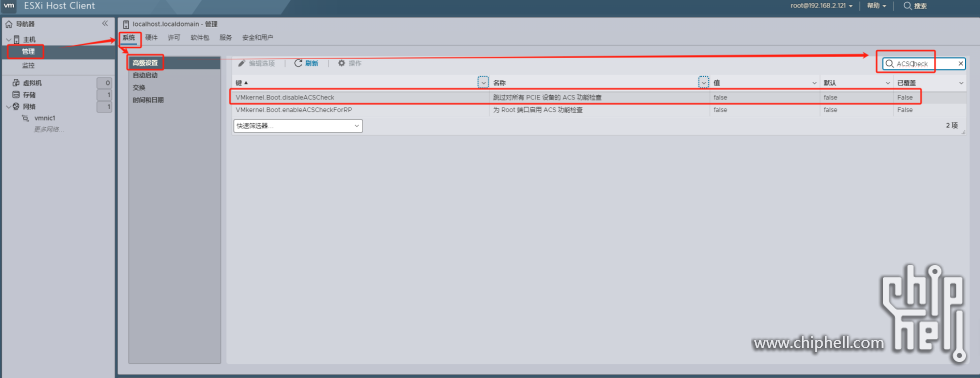Open the 快速筛选器 quick filter combo box

click(x=298, y=126)
